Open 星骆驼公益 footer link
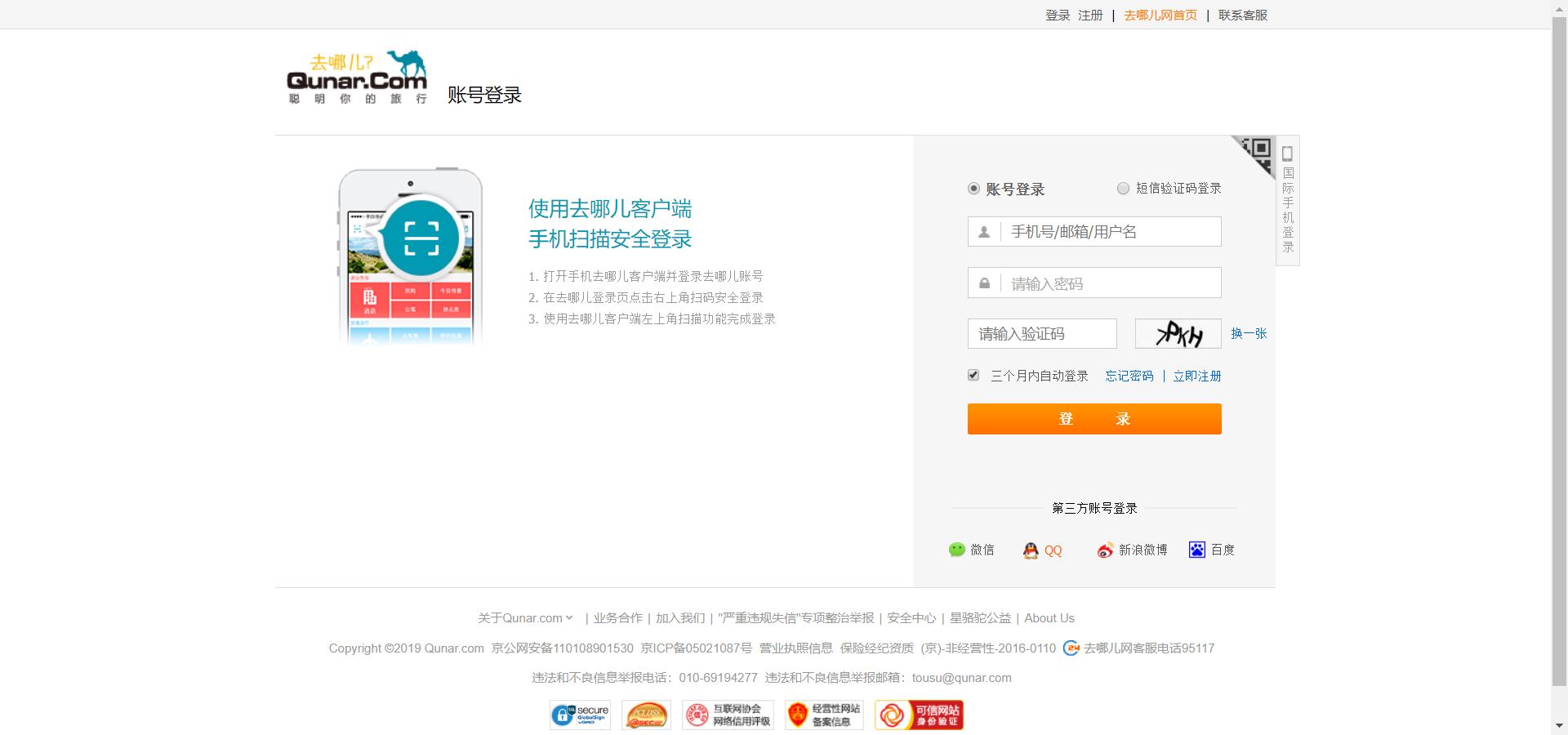1568x735 pixels. 980,618
